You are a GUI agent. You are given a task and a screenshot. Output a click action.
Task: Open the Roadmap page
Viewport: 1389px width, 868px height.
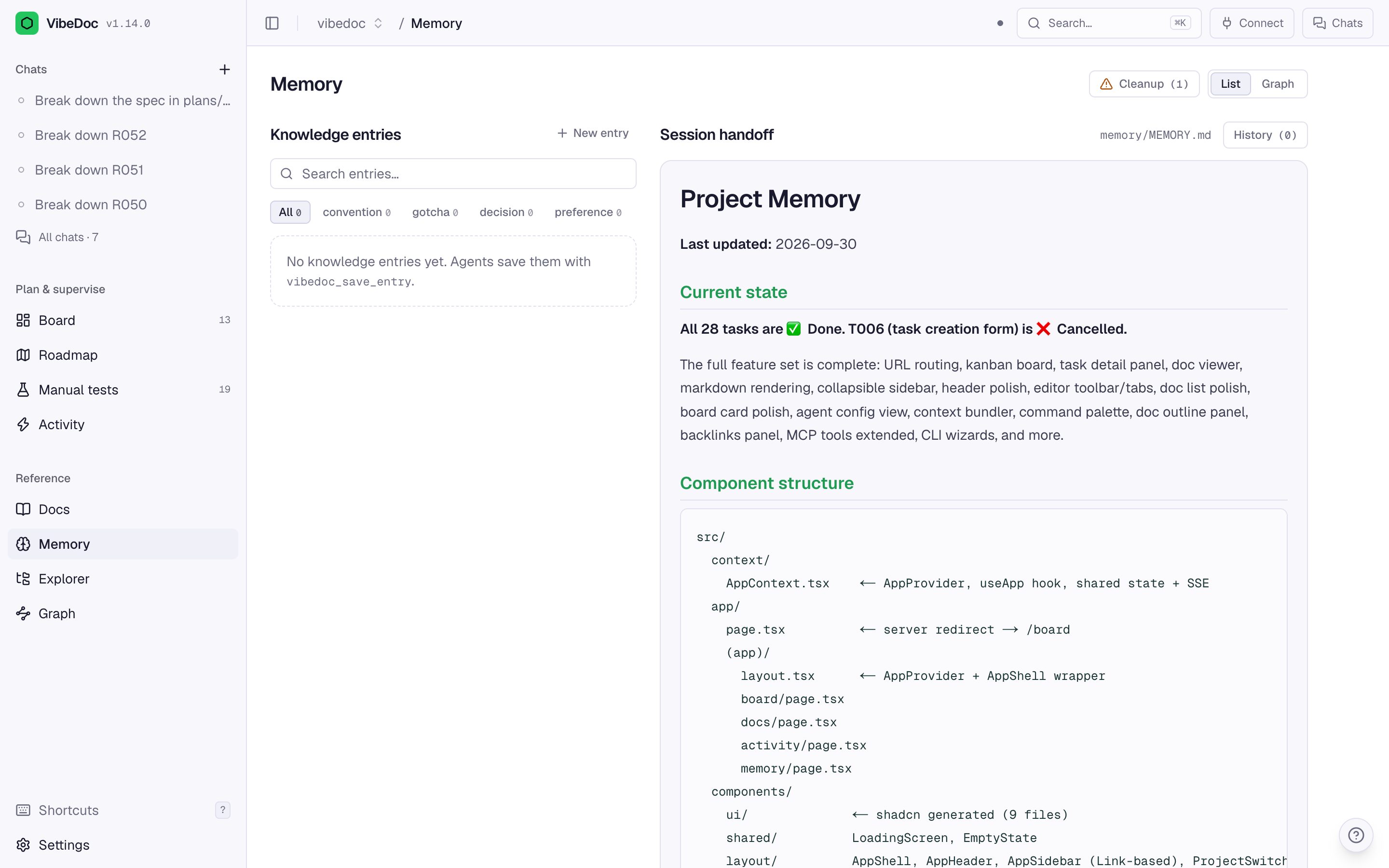click(x=123, y=355)
